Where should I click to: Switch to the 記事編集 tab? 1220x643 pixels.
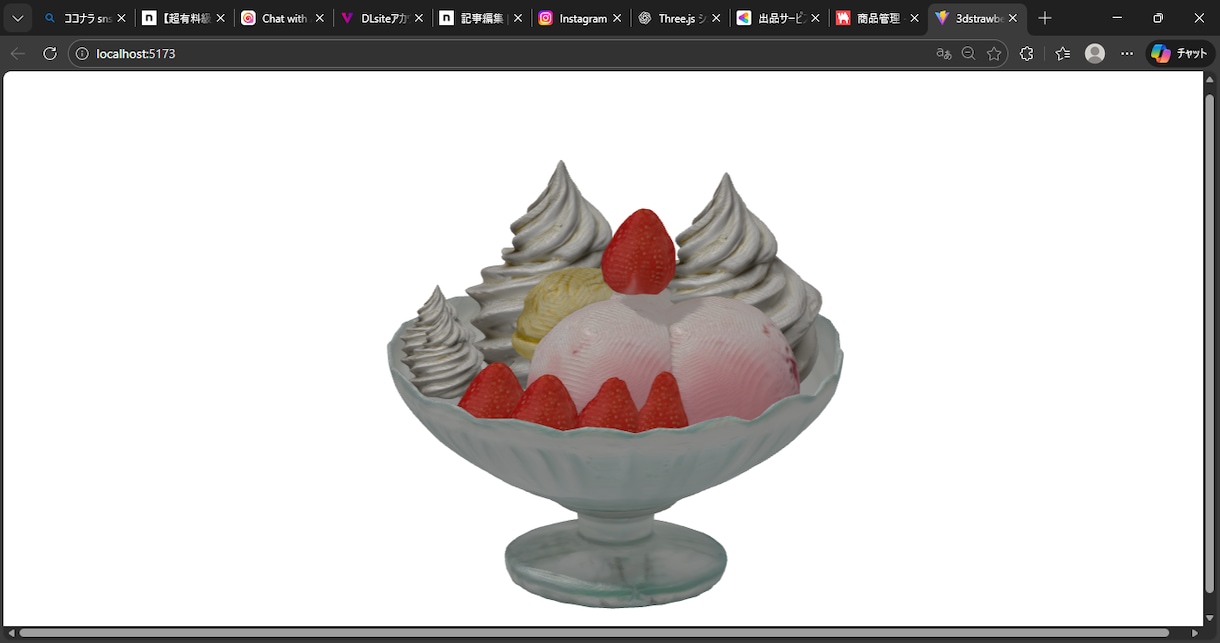(x=481, y=18)
